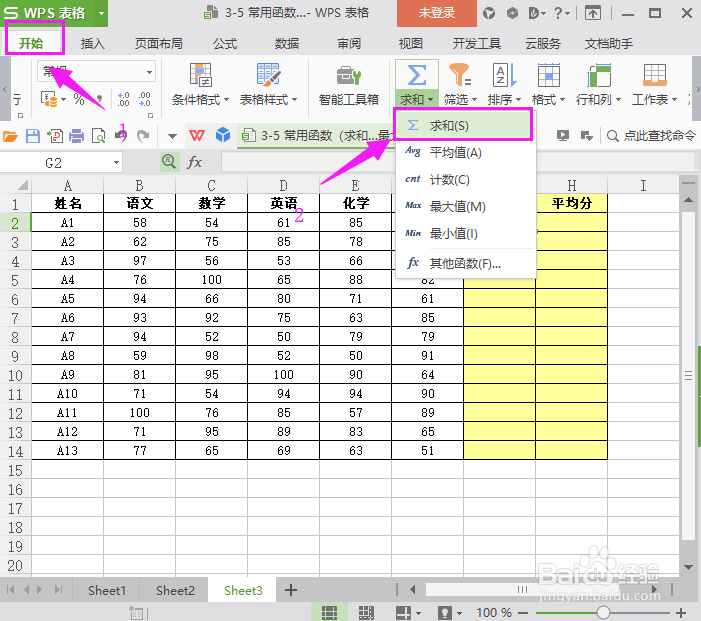Click the Table Style icon
The width and height of the screenshot is (701, 621).
tap(268, 74)
